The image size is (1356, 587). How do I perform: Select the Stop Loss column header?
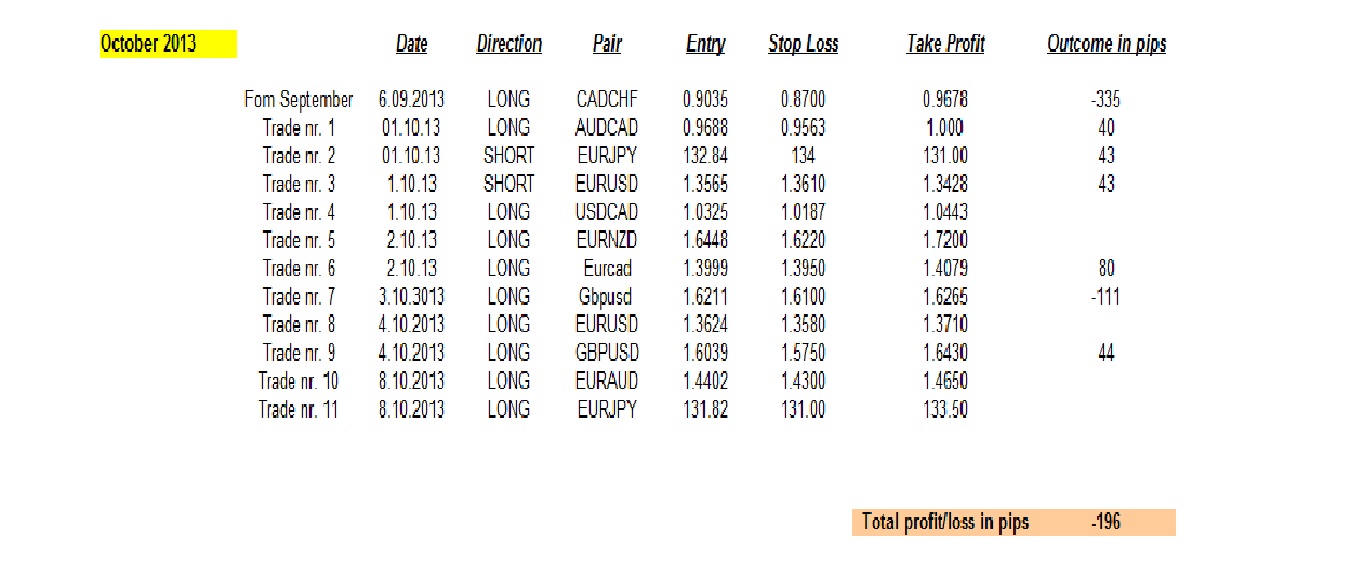coord(803,44)
